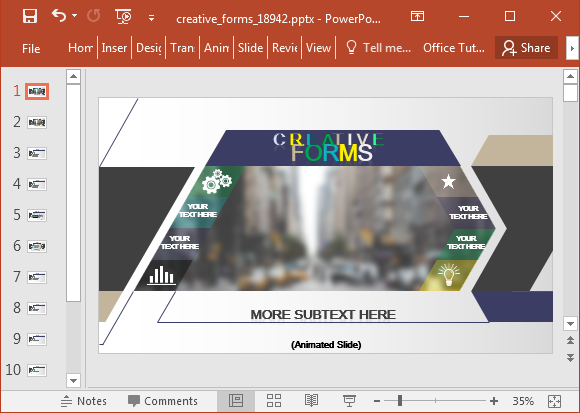
Task: Click the Tell me lightbulb search box
Action: (378, 48)
